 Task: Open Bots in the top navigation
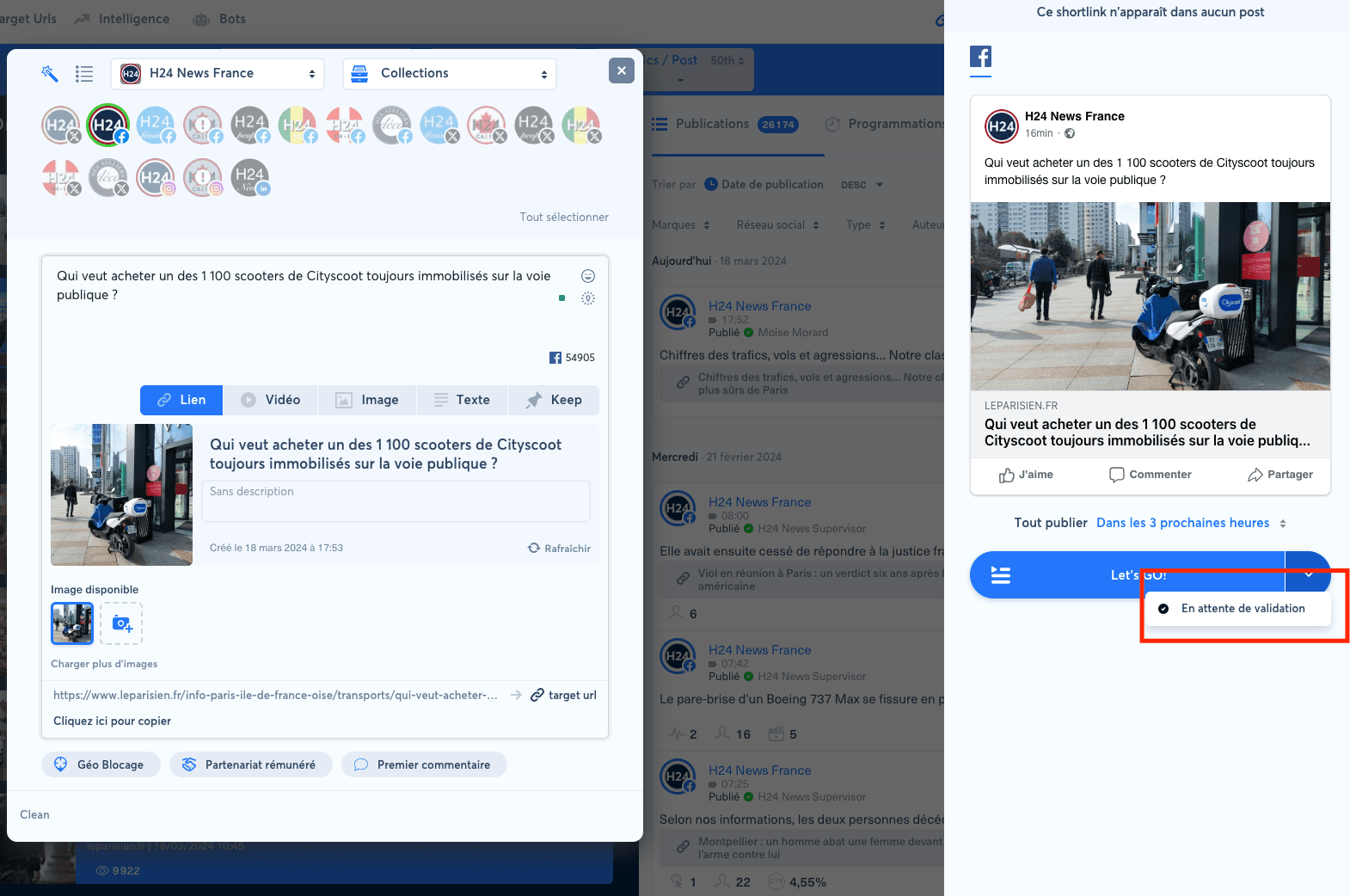[220, 19]
